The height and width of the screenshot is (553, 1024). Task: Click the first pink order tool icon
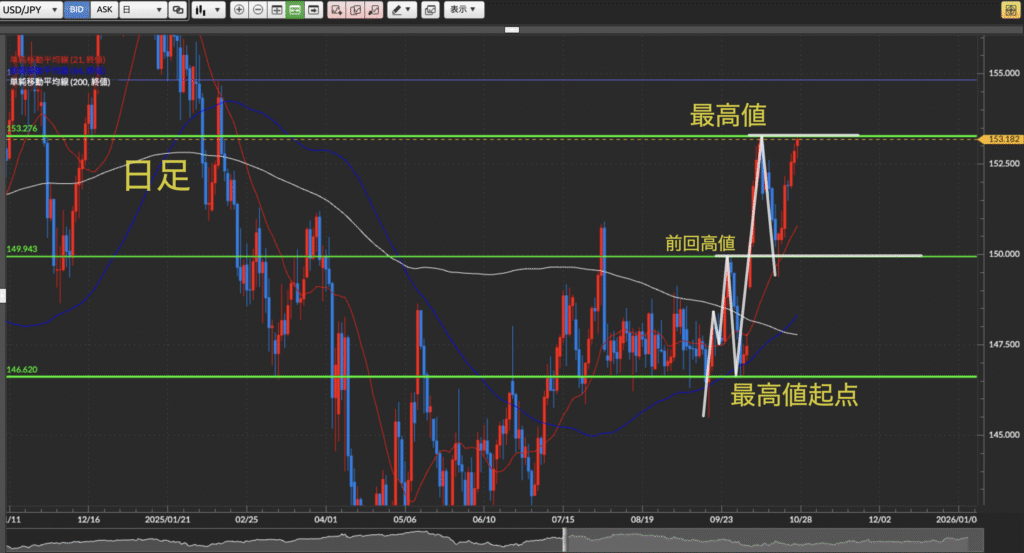click(x=336, y=10)
